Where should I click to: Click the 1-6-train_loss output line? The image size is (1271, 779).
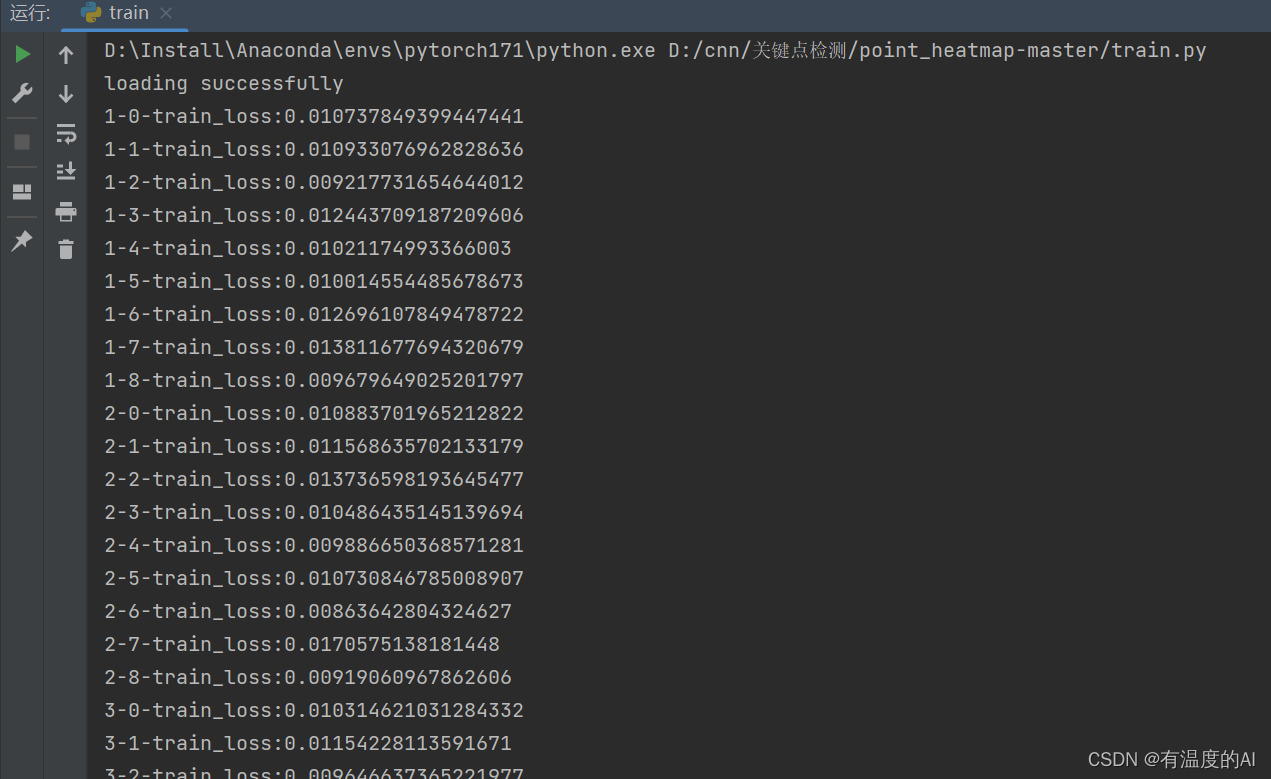pyautogui.click(x=314, y=315)
